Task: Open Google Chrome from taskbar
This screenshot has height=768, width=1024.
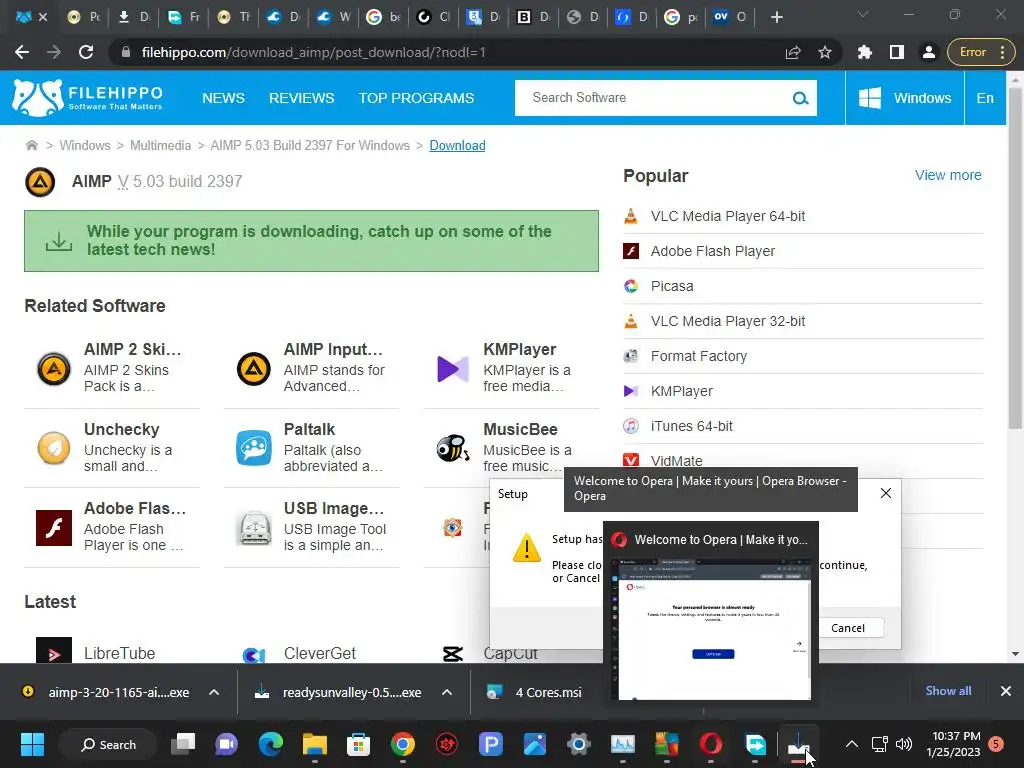Action: 402,744
